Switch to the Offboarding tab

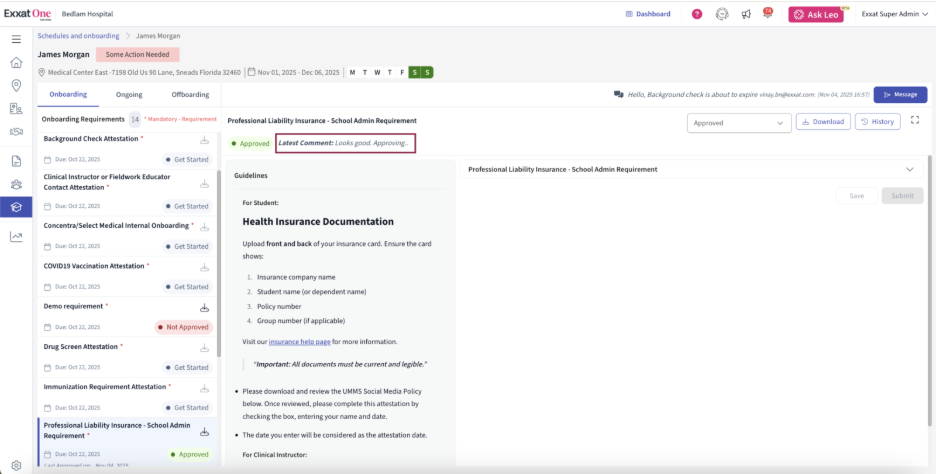[x=190, y=95]
